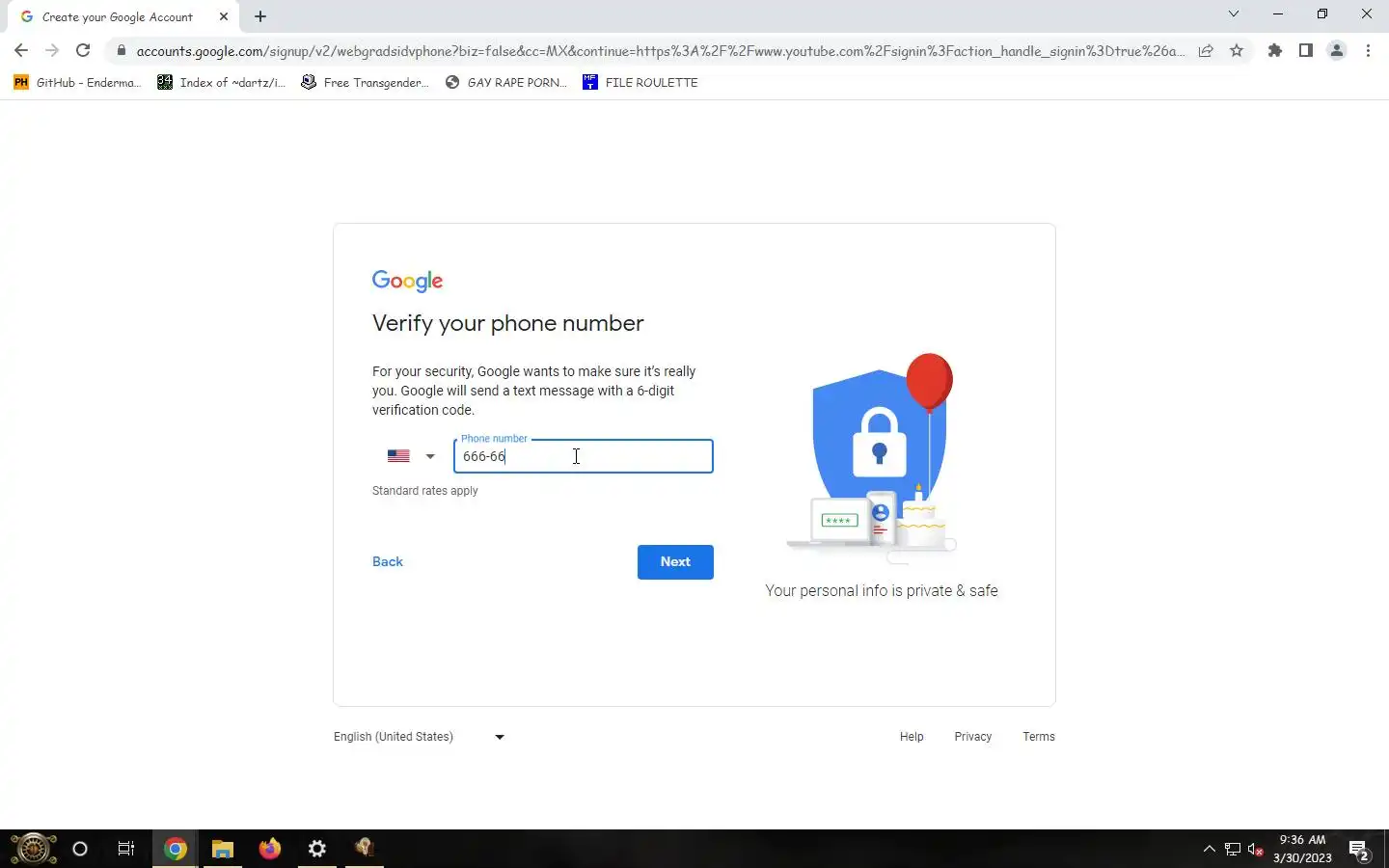This screenshot has width=1389, height=868.
Task: Show hidden system tray icons arrow
Action: click(1209, 850)
